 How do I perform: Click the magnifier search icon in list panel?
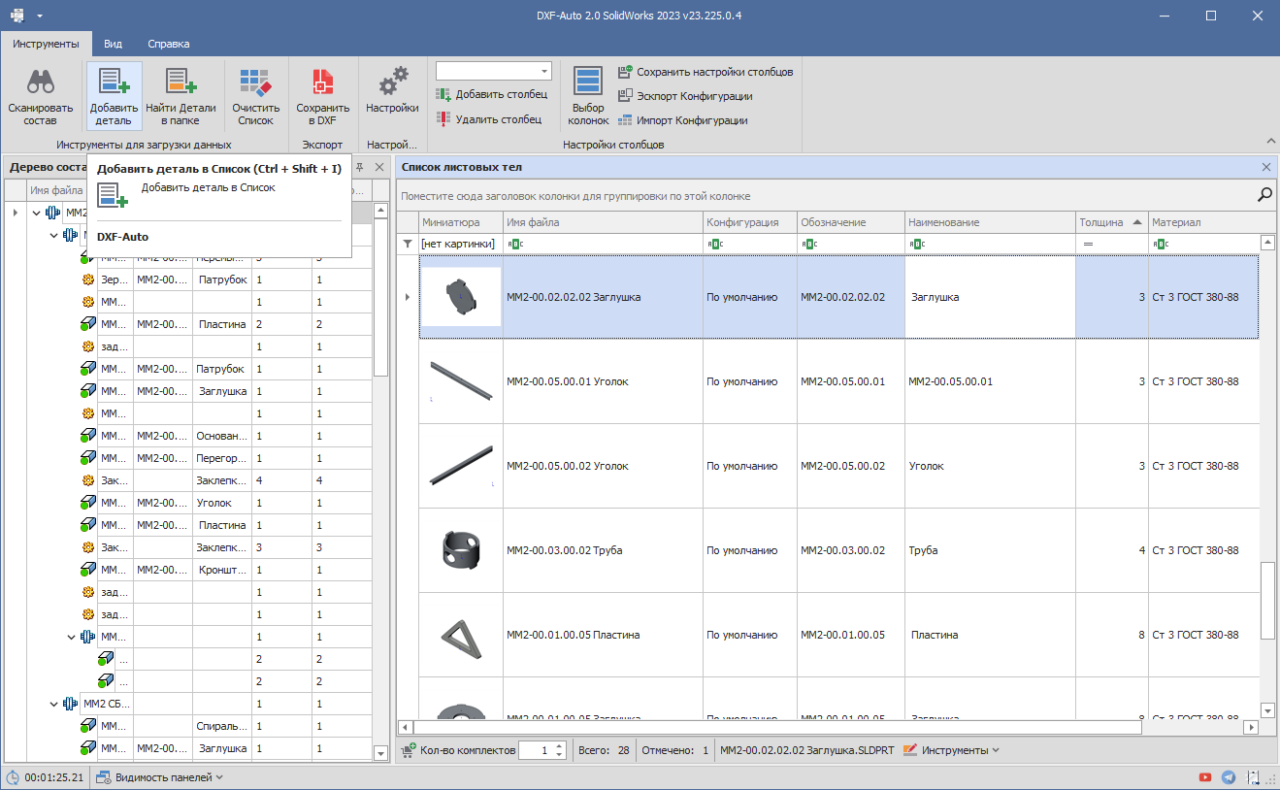(1265, 195)
